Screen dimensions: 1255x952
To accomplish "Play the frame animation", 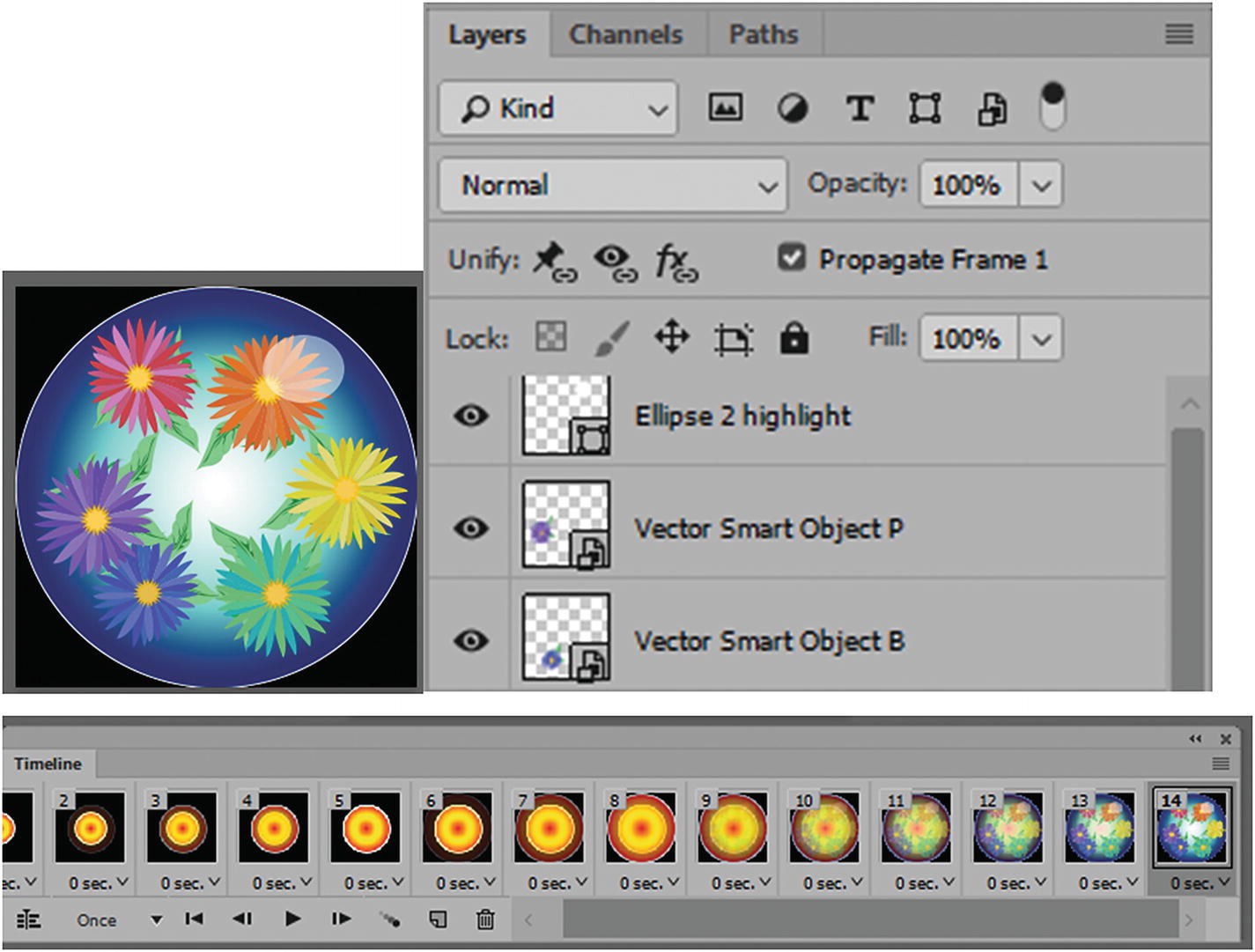I will 292,919.
